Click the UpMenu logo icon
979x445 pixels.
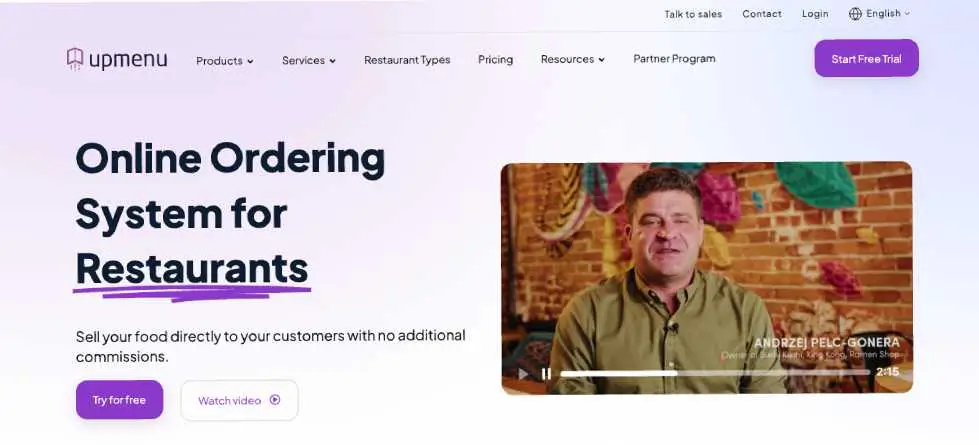(75, 59)
